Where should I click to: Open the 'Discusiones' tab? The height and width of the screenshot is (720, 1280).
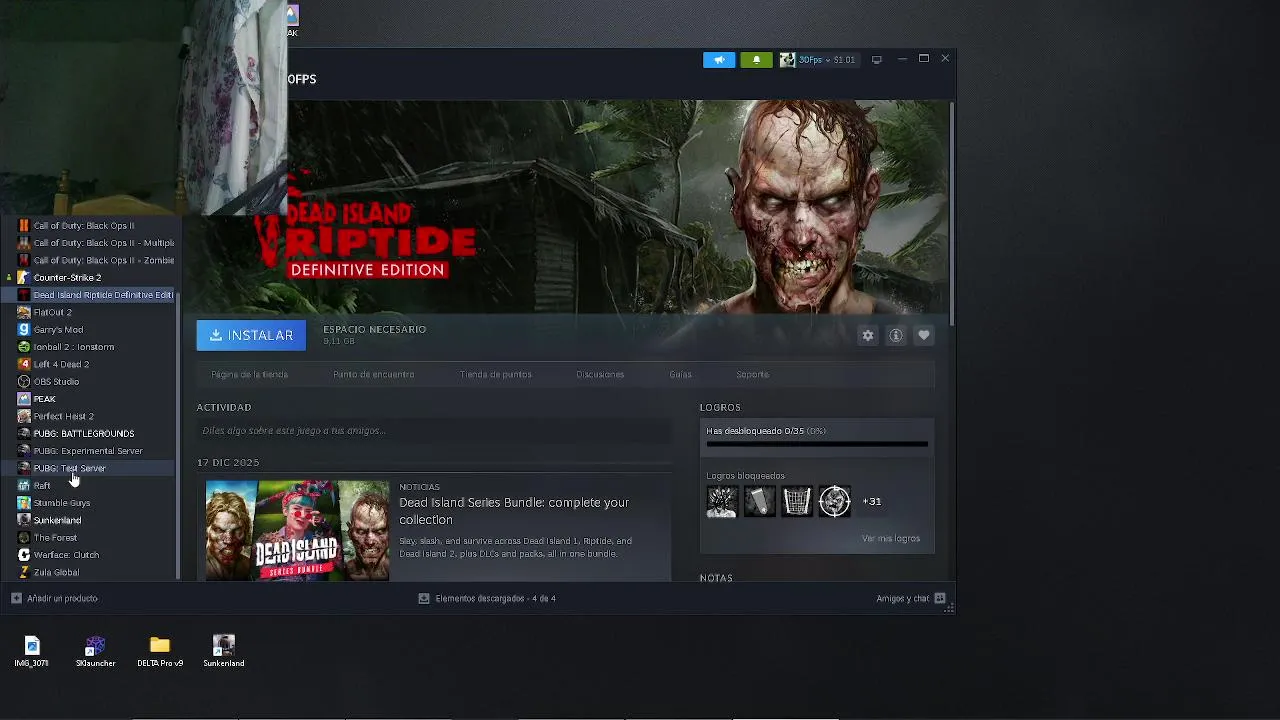click(x=600, y=375)
